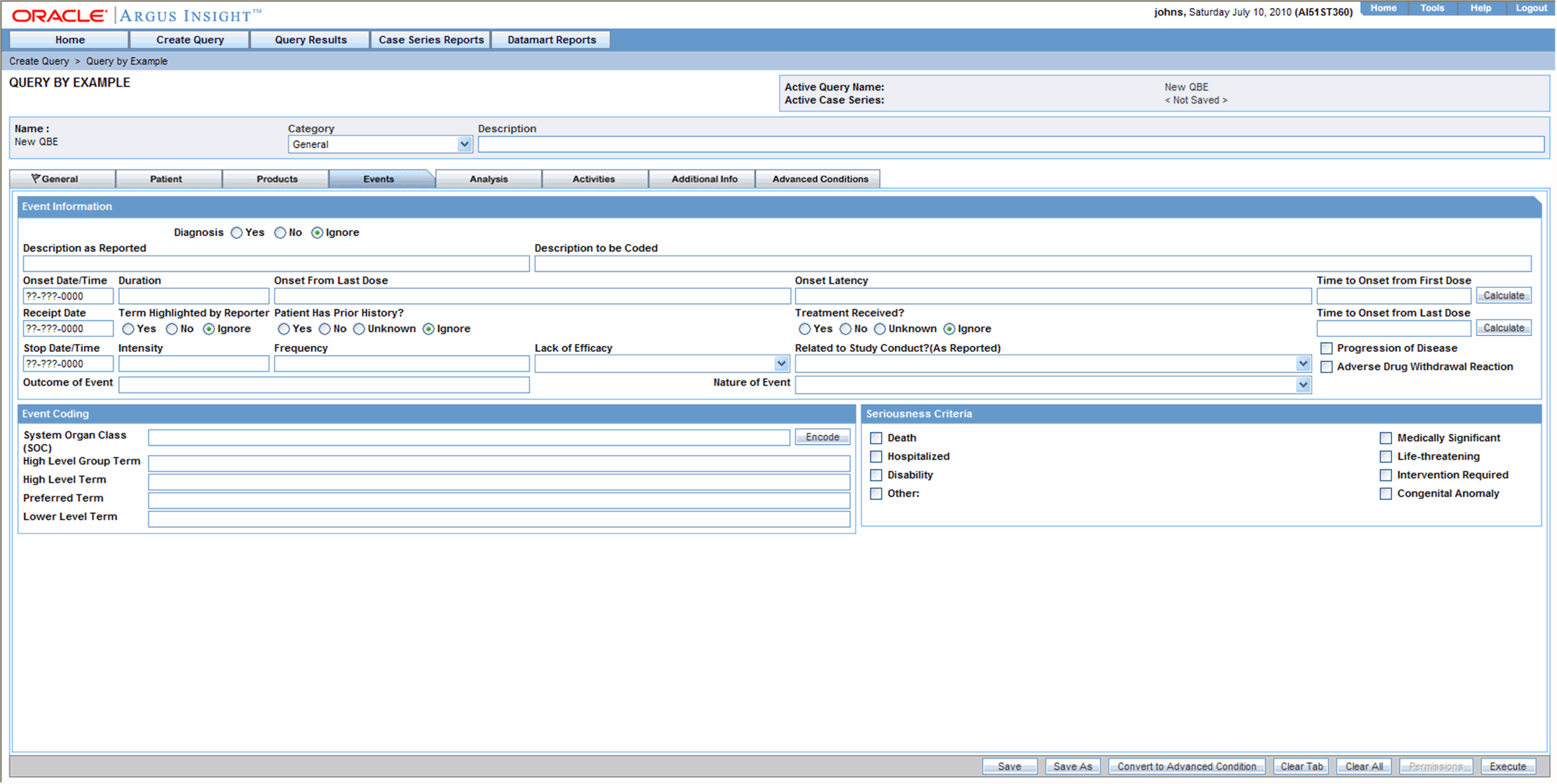Viewport: 1557px width, 784px height.
Task: Click the Description as Reported field
Action: click(275, 264)
